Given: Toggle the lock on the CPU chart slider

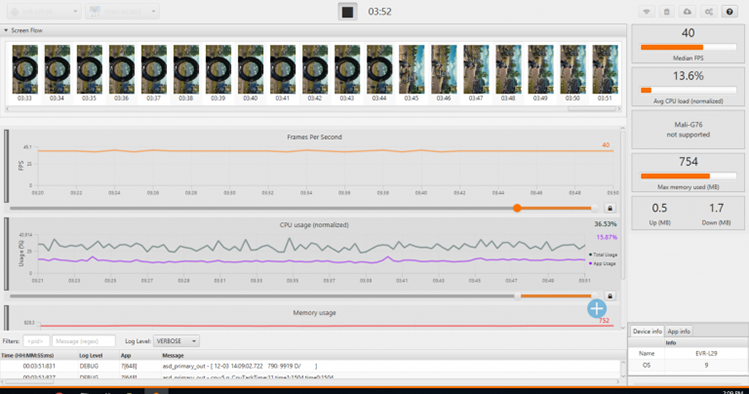Looking at the screenshot, I should click(x=610, y=296).
